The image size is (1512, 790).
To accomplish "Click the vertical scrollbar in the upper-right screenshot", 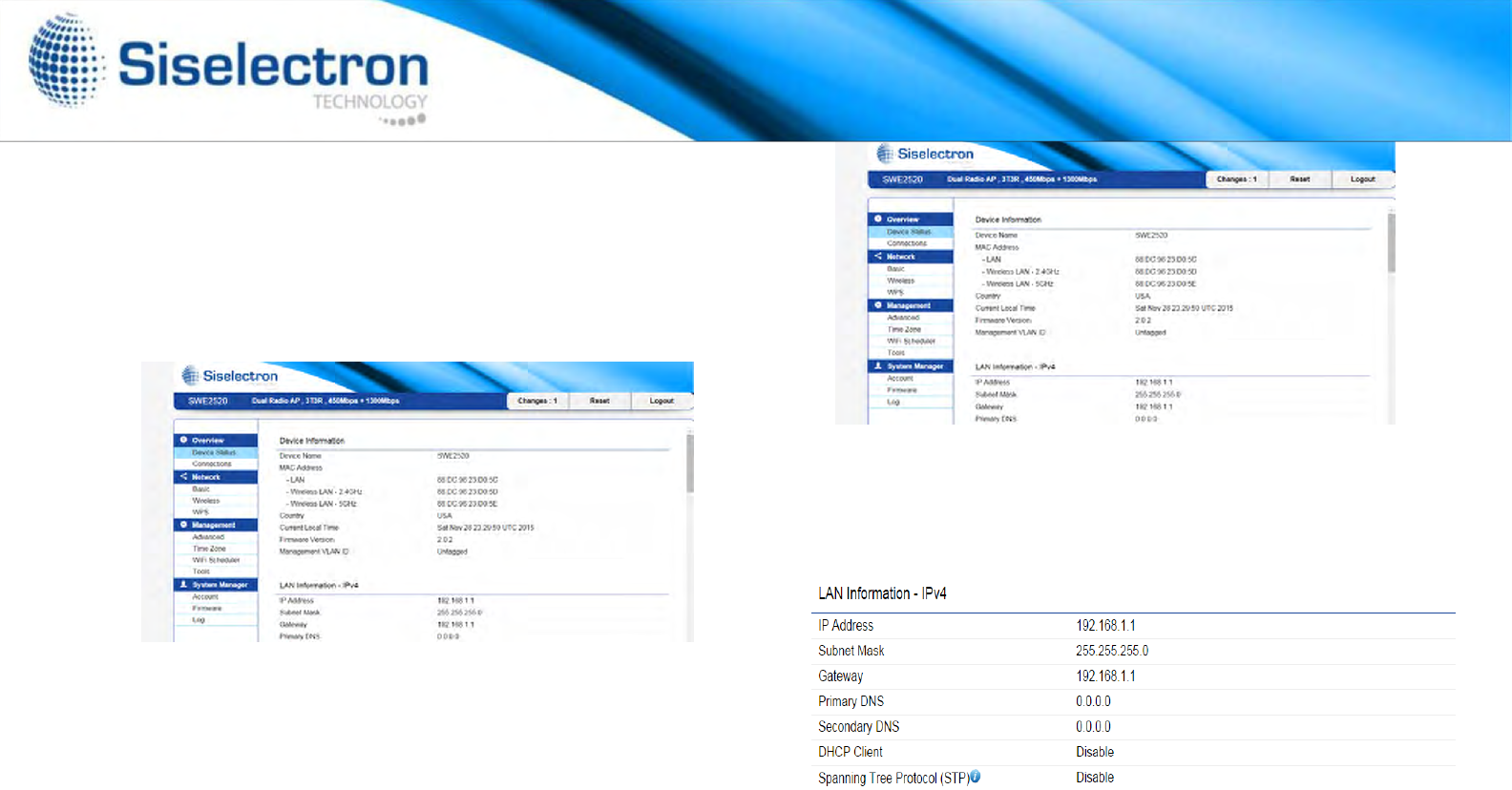I will (1391, 242).
